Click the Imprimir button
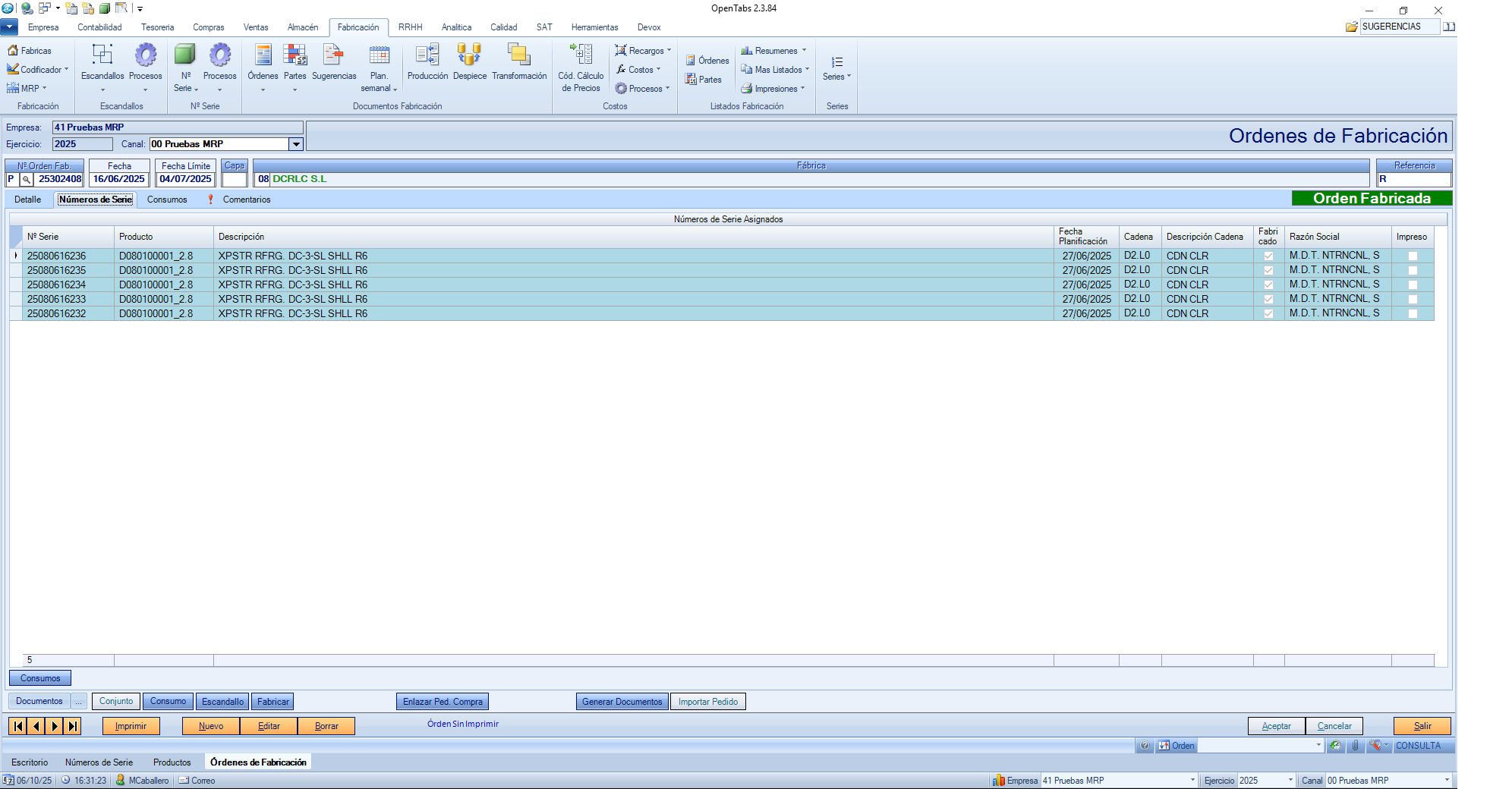The image size is (1512, 789). (x=131, y=726)
